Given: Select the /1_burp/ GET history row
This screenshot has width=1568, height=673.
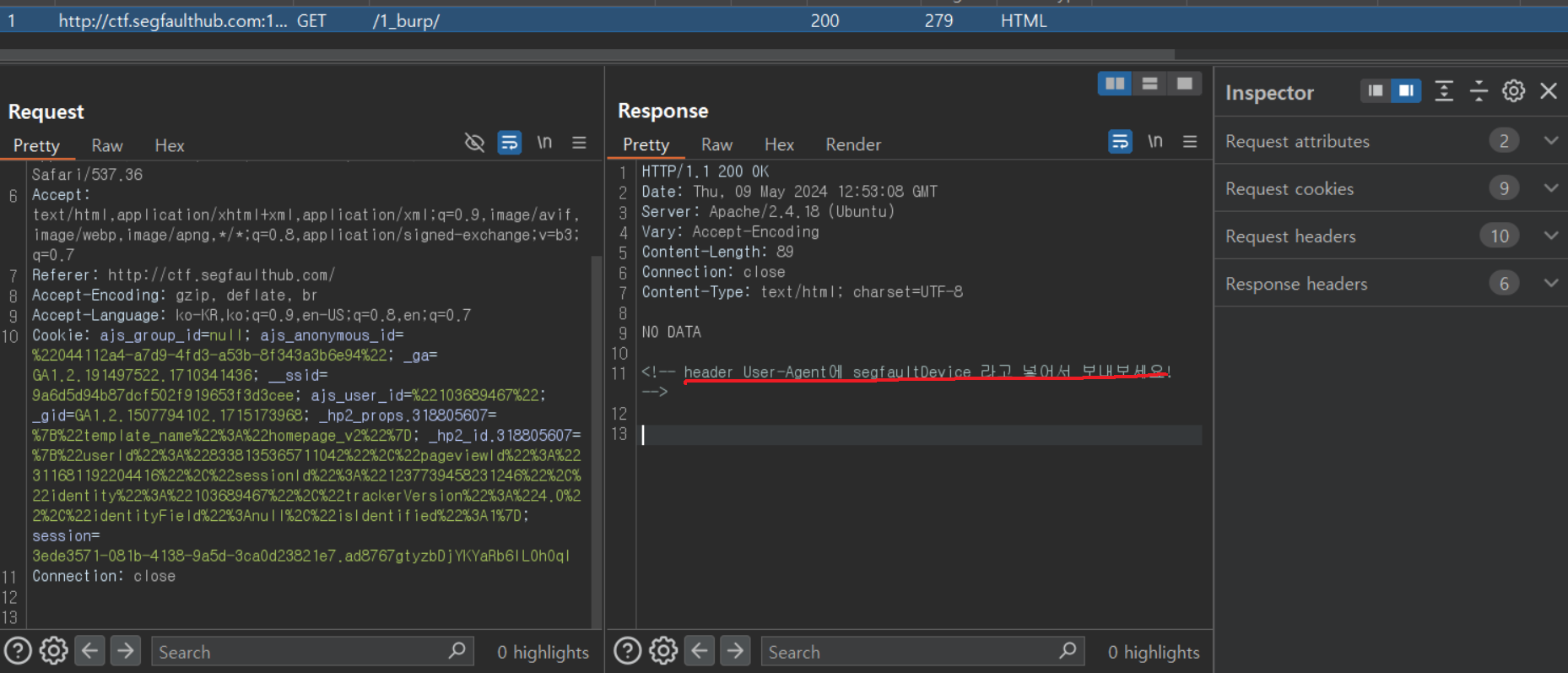Looking at the screenshot, I should tap(784, 20).
